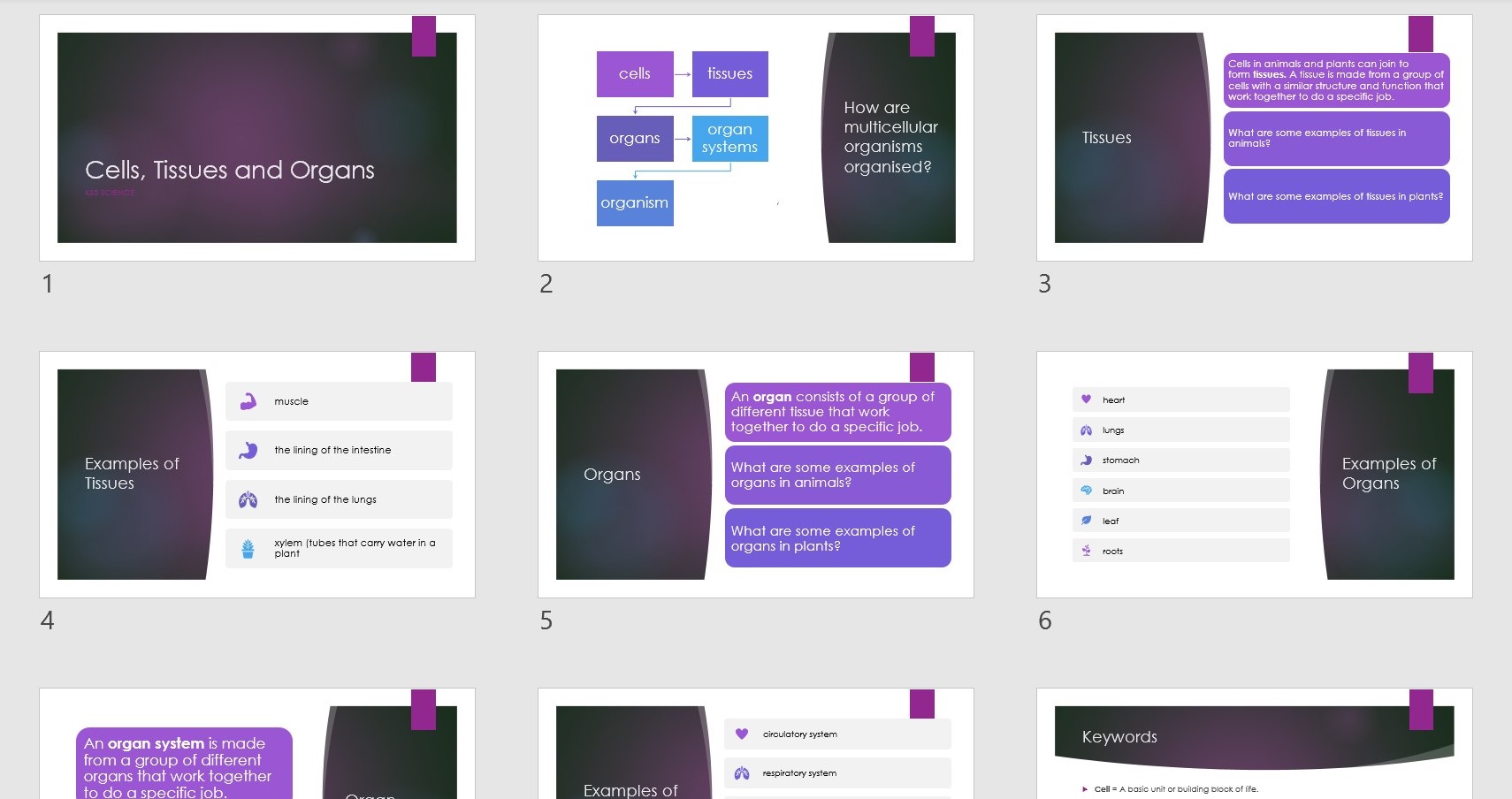Click the heart icon on Examples of Organs slide
1512x799 pixels.
tap(1086, 399)
